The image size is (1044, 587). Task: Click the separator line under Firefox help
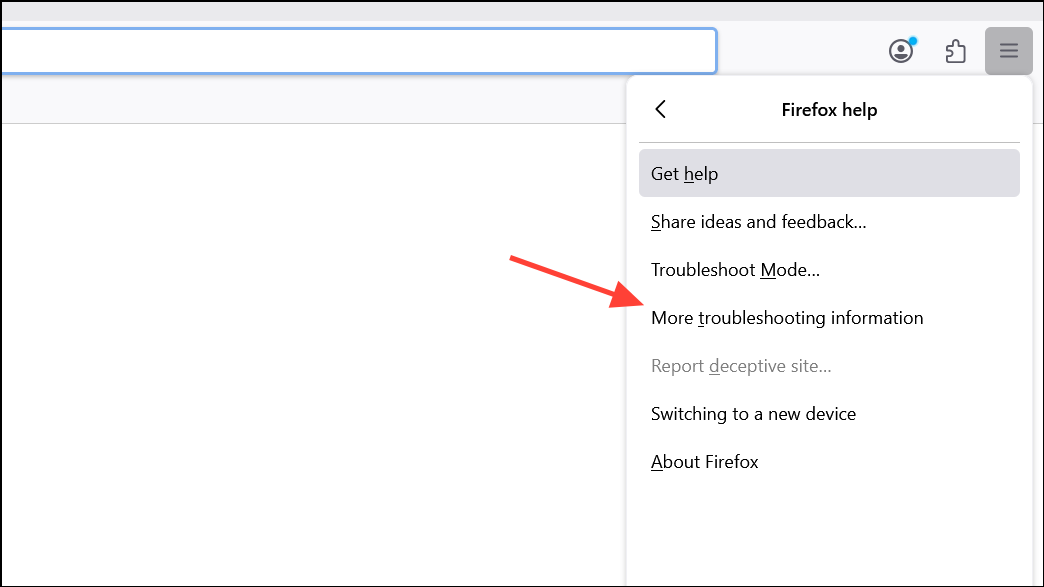(x=829, y=142)
